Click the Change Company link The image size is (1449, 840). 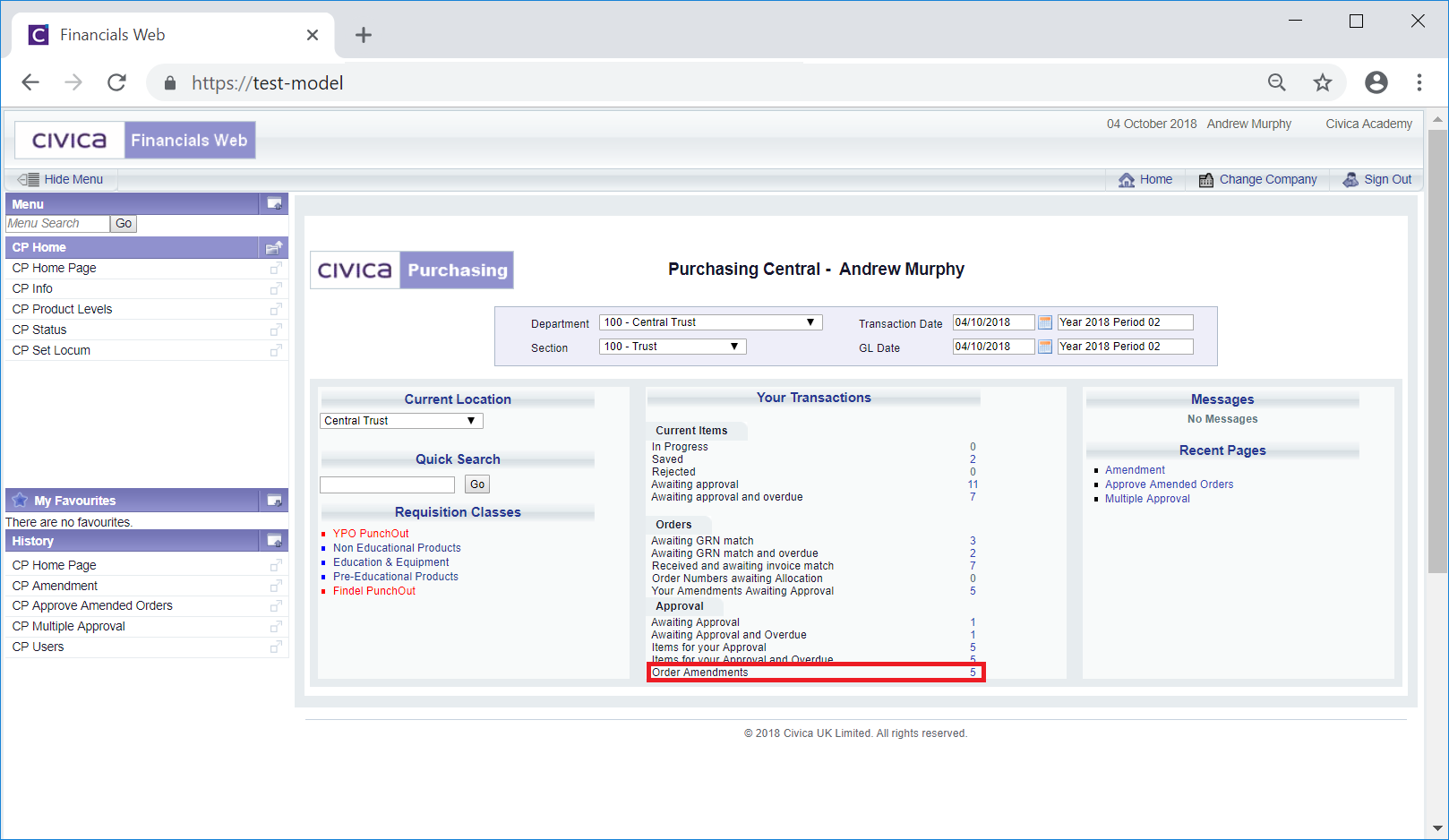coord(1268,180)
